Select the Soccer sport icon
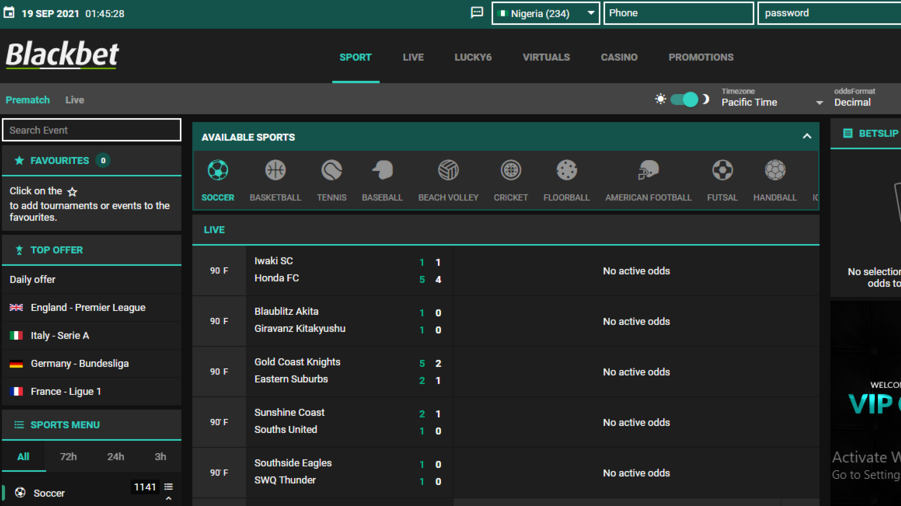 [x=218, y=171]
